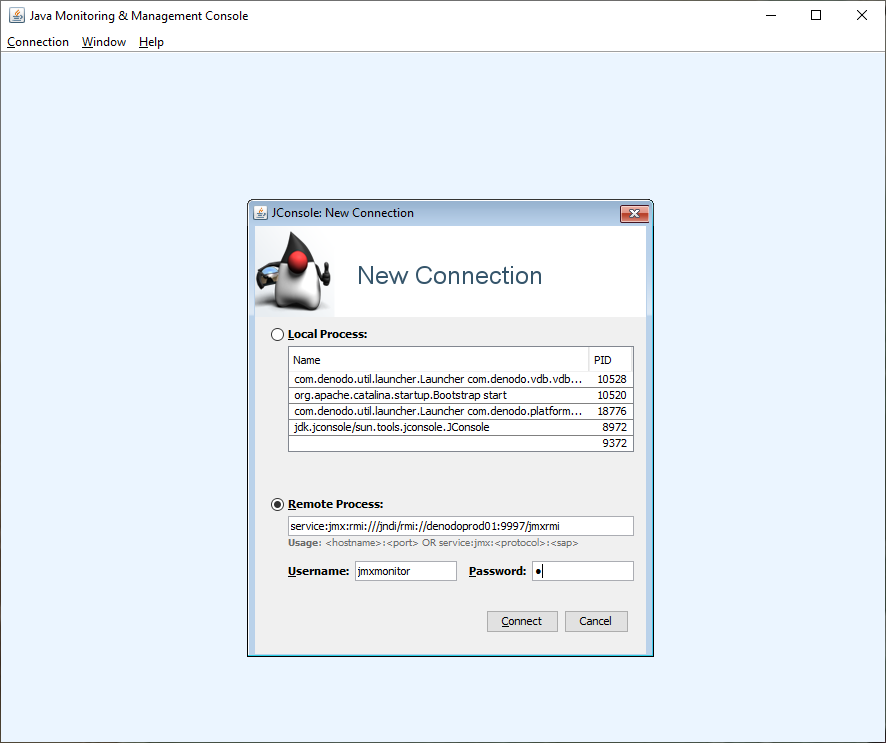The height and width of the screenshot is (743, 886).
Task: Select the Remote Process radio button
Action: (x=277, y=504)
